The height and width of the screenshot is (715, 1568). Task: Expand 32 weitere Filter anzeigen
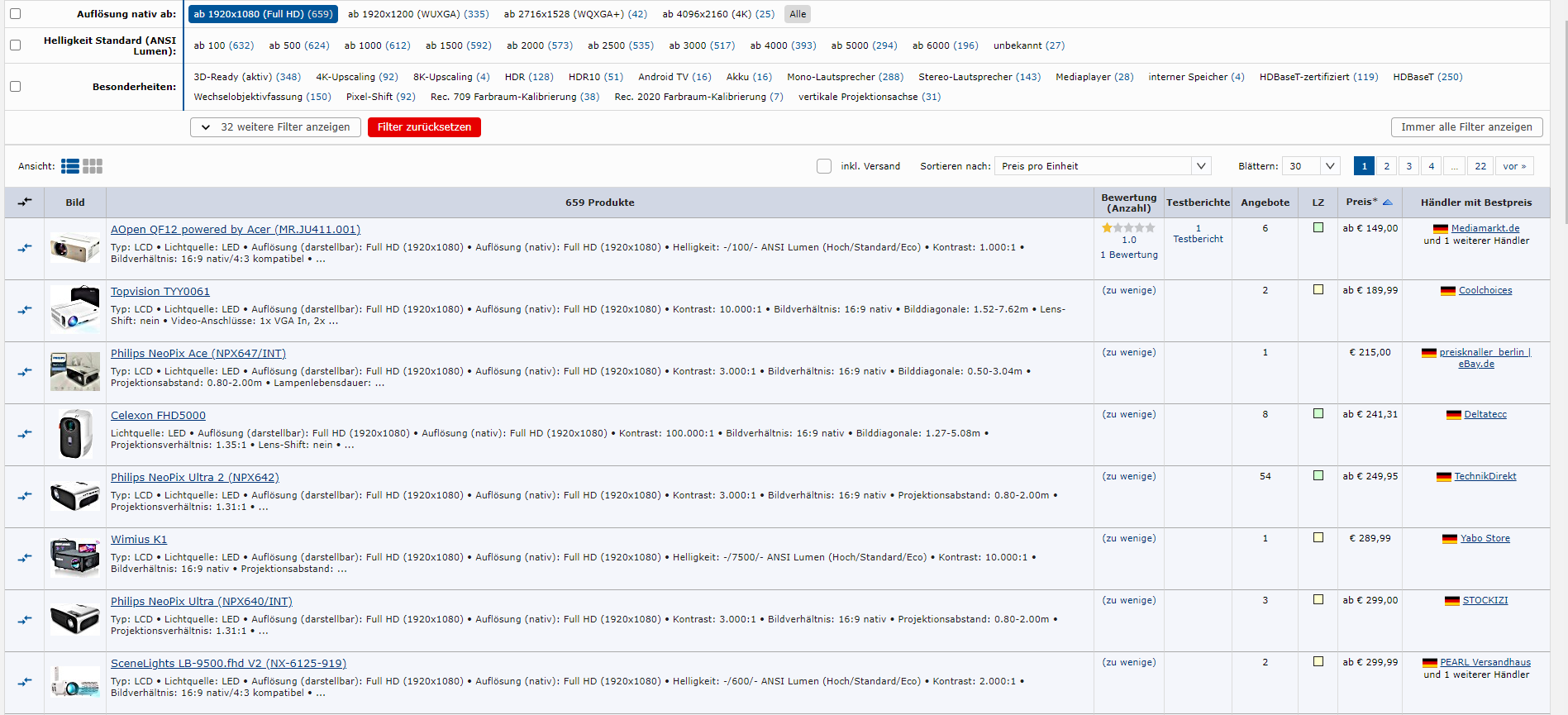coord(275,127)
